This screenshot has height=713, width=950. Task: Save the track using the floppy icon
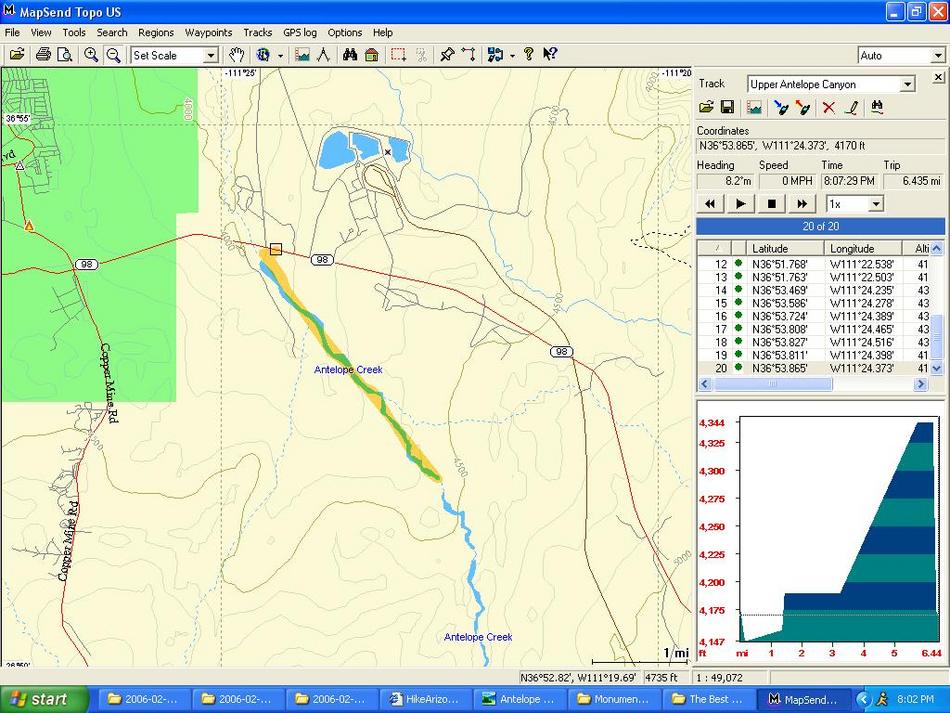[x=727, y=108]
